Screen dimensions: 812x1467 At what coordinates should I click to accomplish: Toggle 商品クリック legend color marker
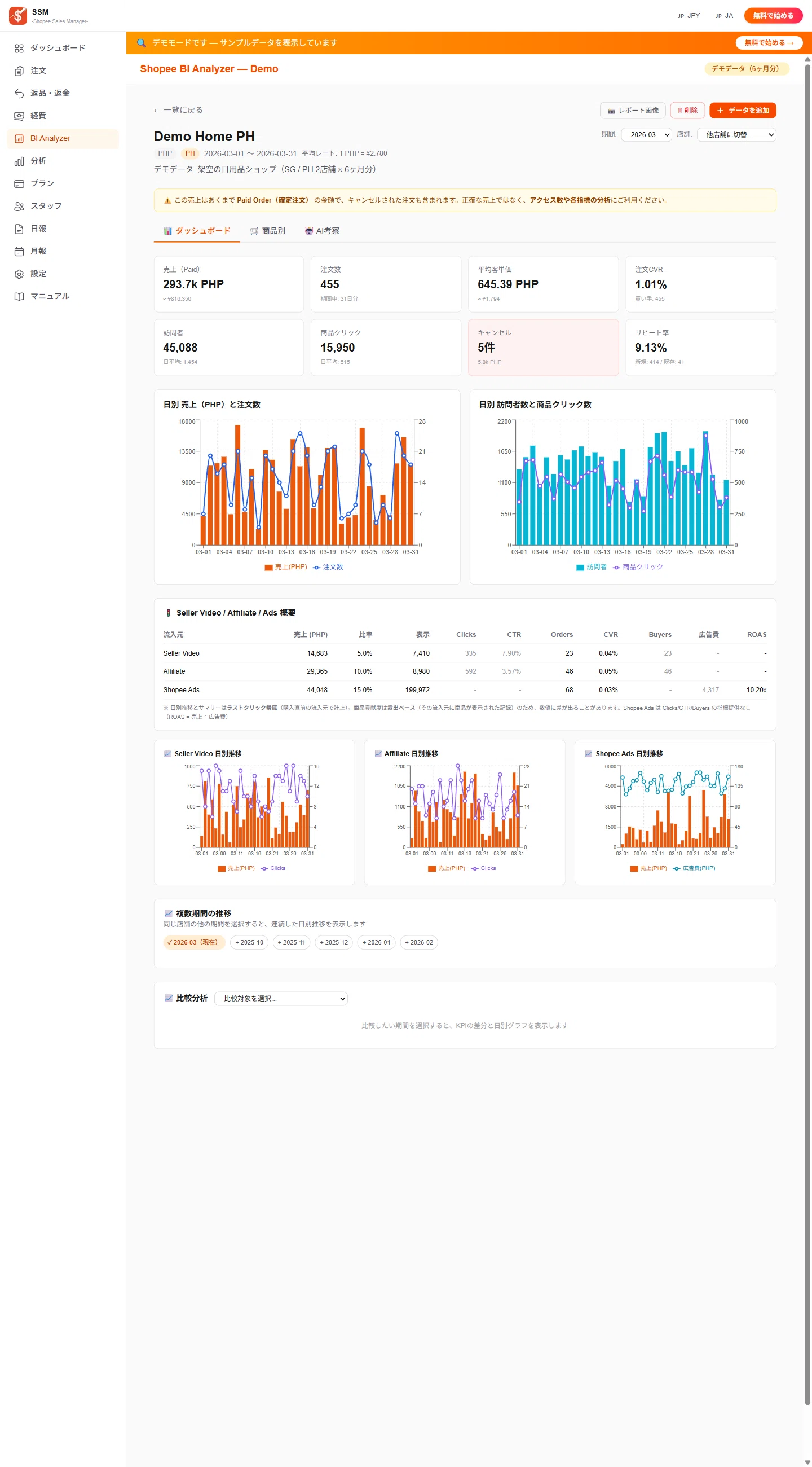click(x=616, y=568)
